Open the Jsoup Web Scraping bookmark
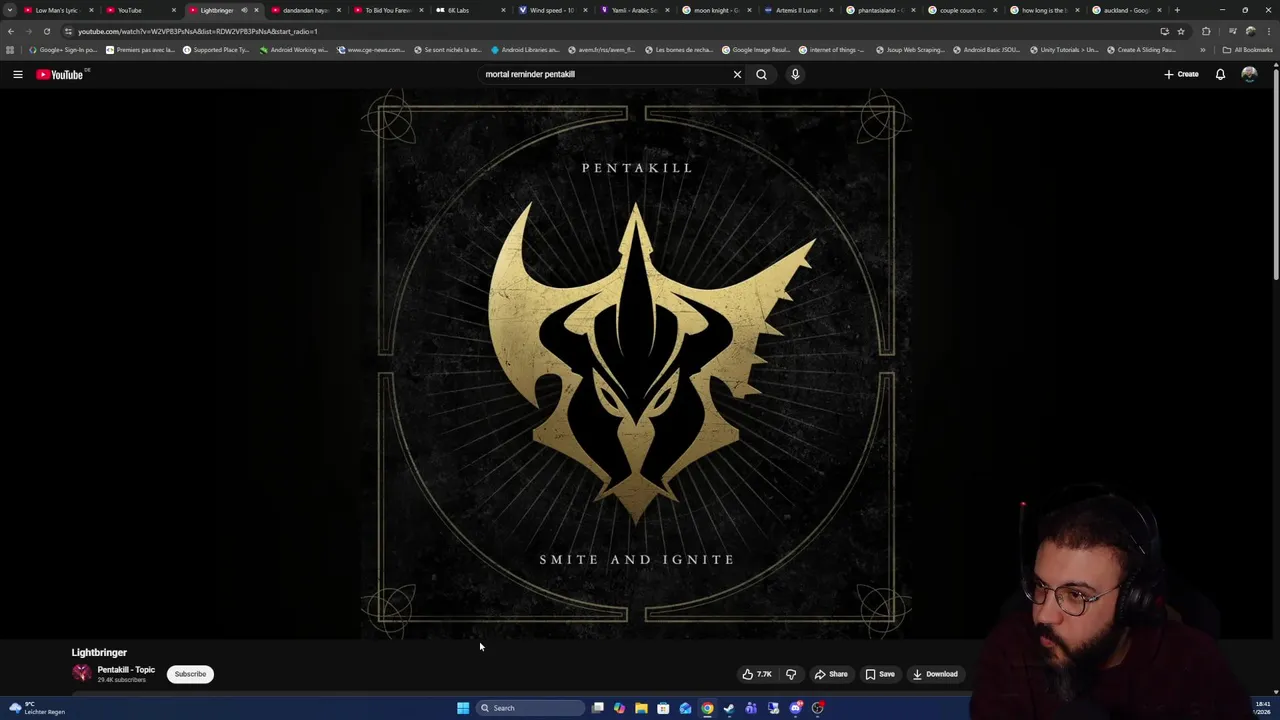Viewport: 1280px width, 720px height. pos(910,49)
